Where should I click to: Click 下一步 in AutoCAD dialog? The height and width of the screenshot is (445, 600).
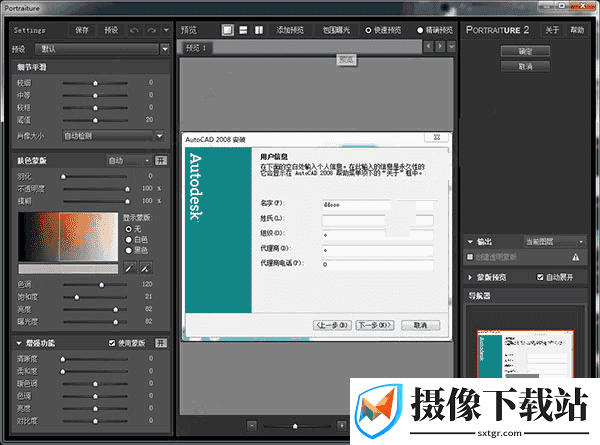(375, 325)
